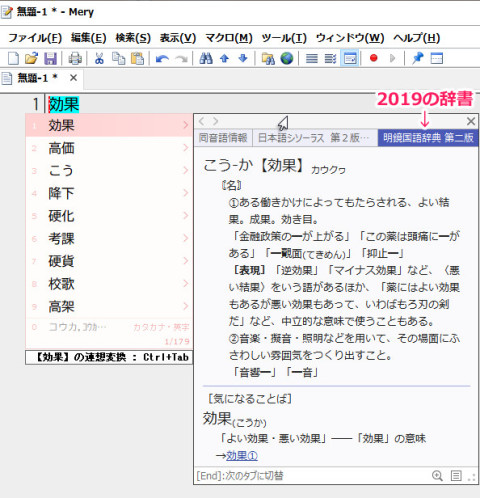This screenshot has width=480, height=498.
Task: Open the ヘルプ(H) menu
Action: pyautogui.click(x=416, y=38)
